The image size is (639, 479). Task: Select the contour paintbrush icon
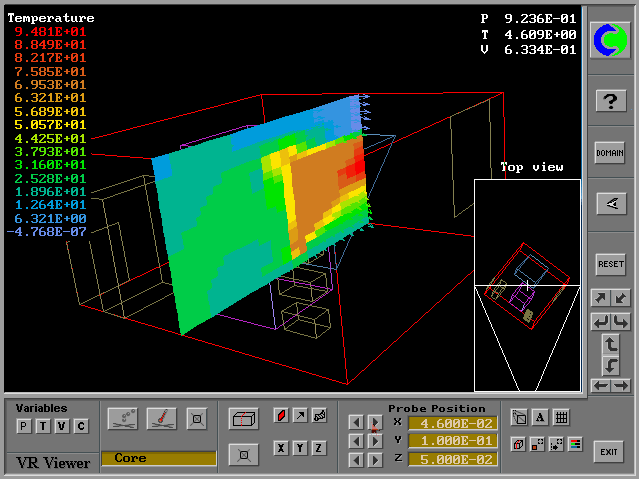[160, 417]
